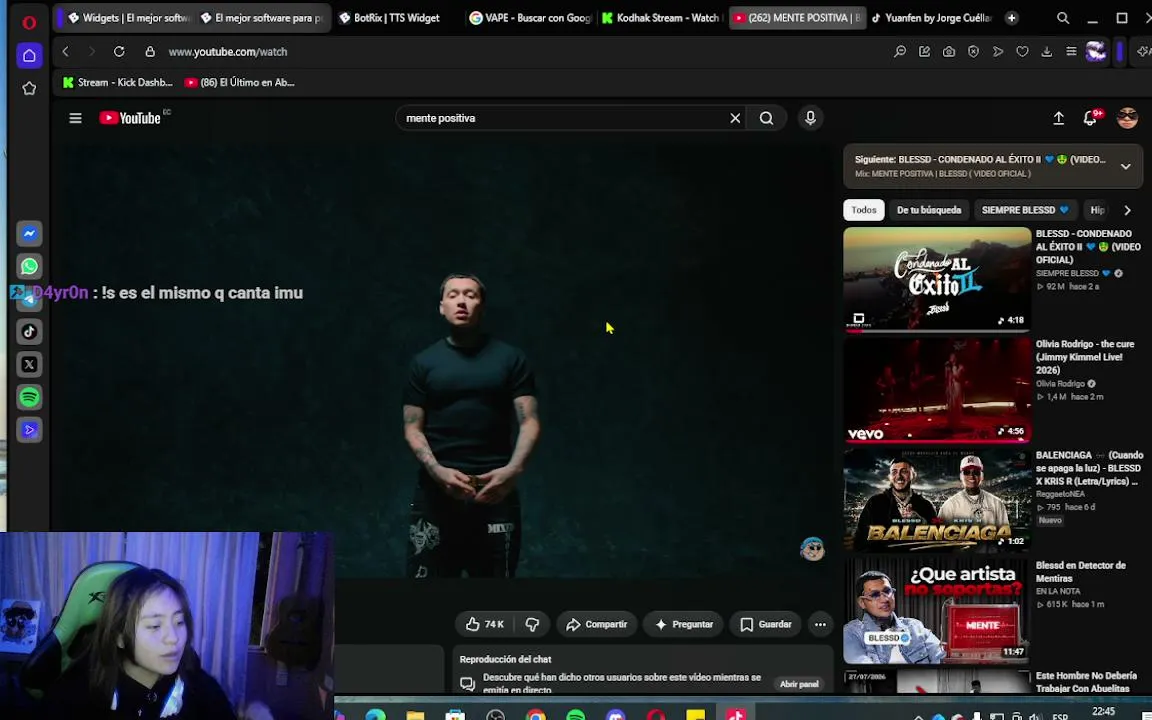
Task: Reload the YouTube page
Action: point(118,51)
